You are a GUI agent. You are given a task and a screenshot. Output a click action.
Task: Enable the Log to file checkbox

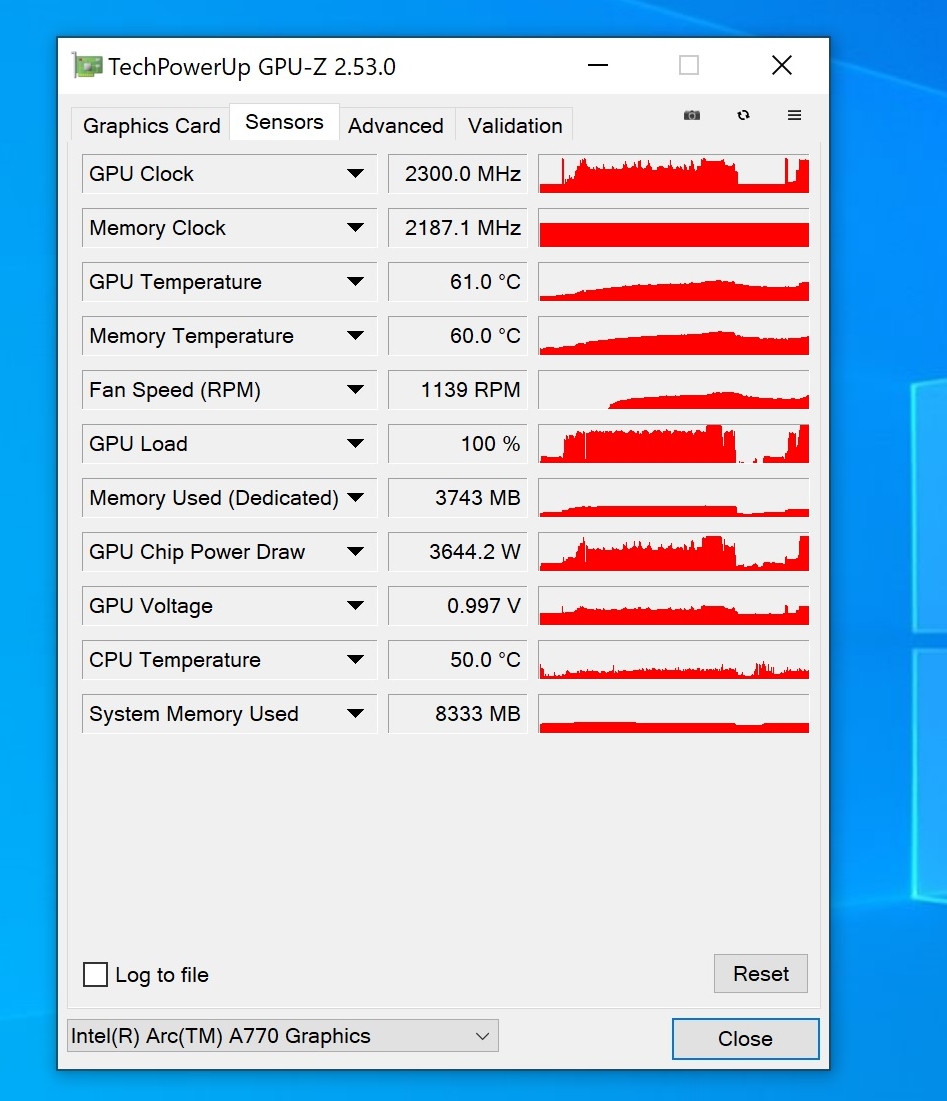95,975
